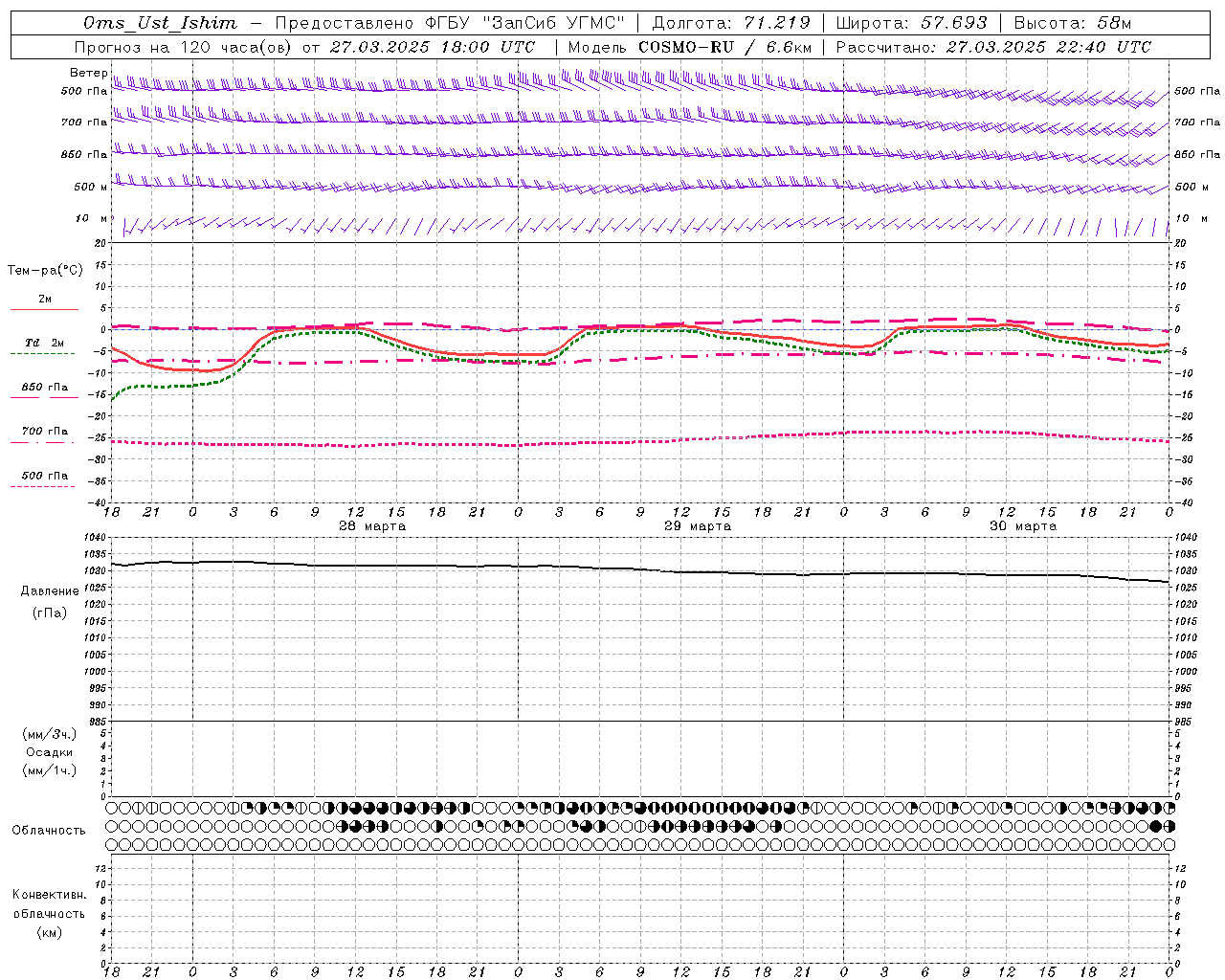1225x980 pixels.
Task: Click the solid red line under '2м' legend
Action: click(x=44, y=309)
